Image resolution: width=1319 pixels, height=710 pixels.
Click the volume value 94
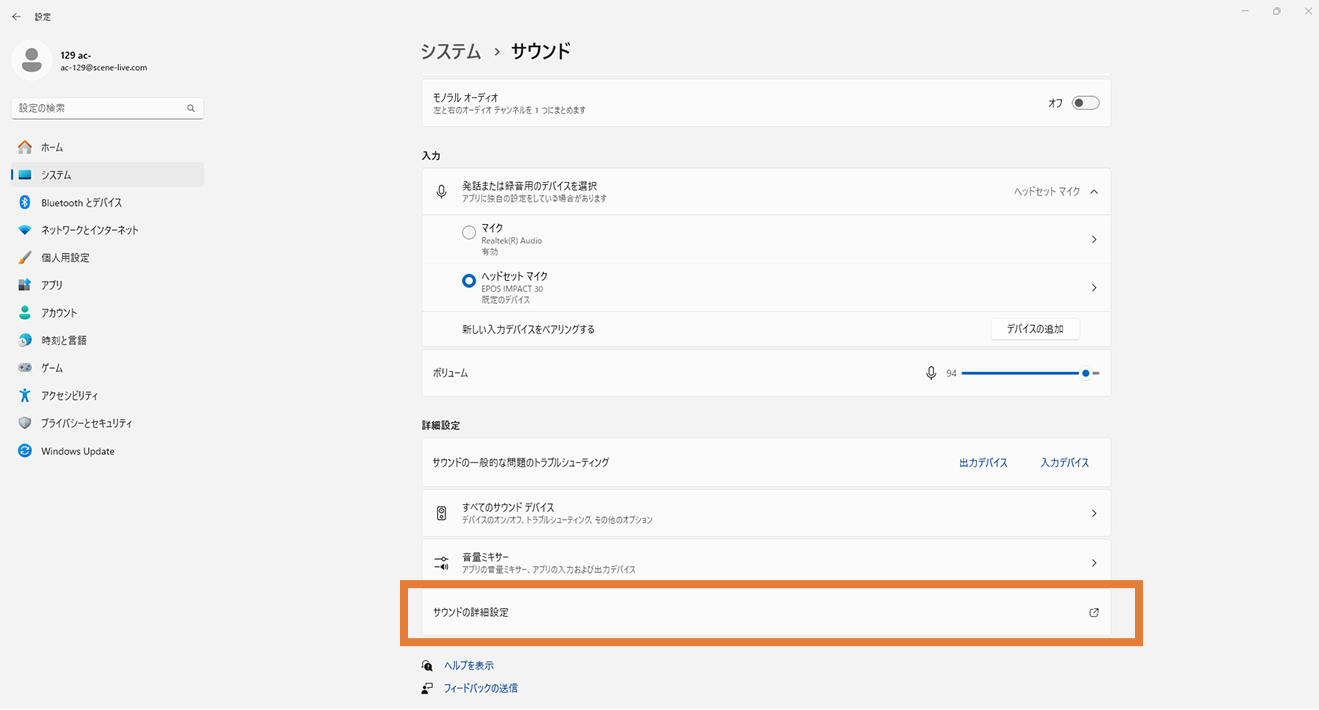click(951, 373)
